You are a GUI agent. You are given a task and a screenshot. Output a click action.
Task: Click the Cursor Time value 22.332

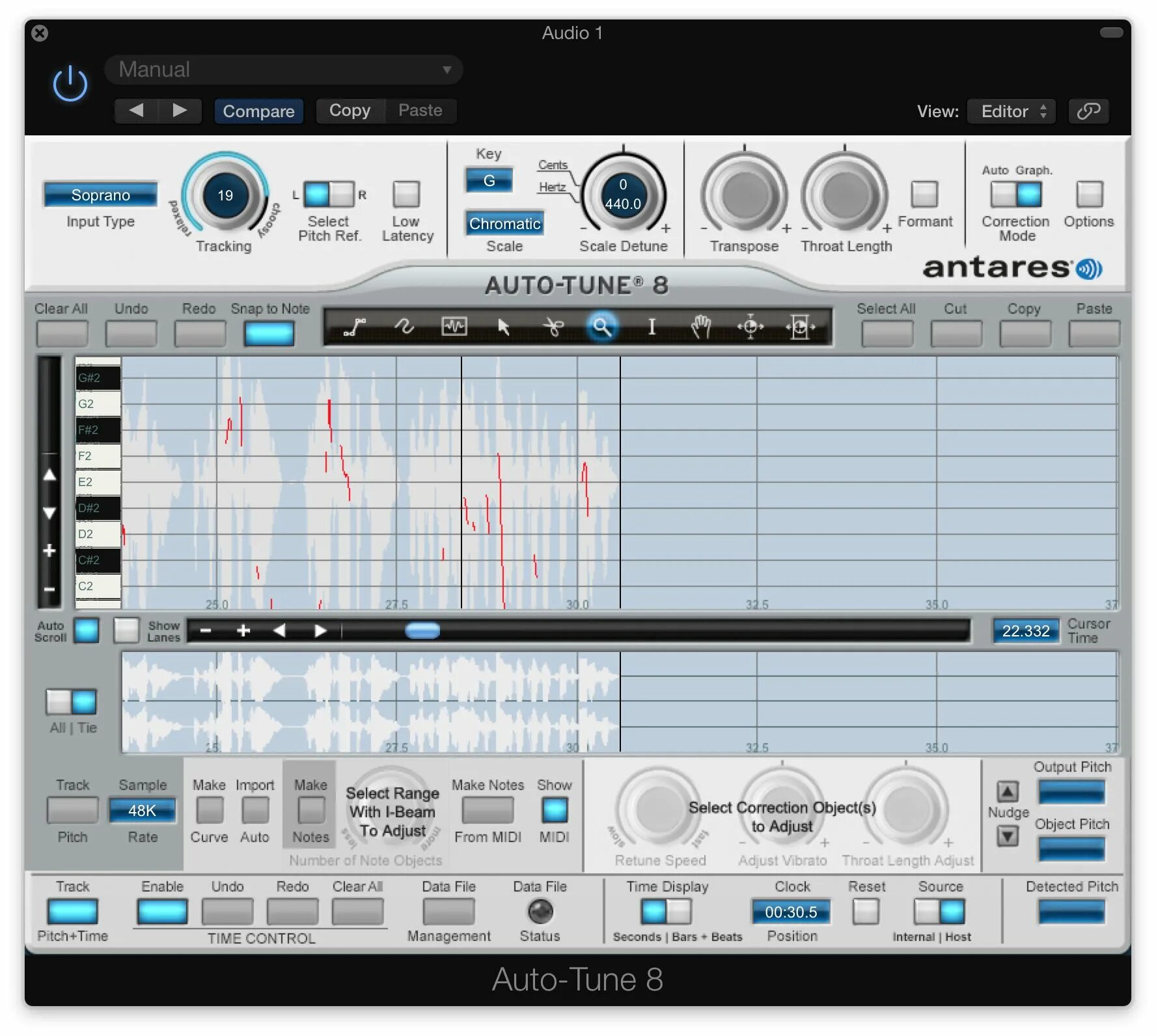(1026, 631)
